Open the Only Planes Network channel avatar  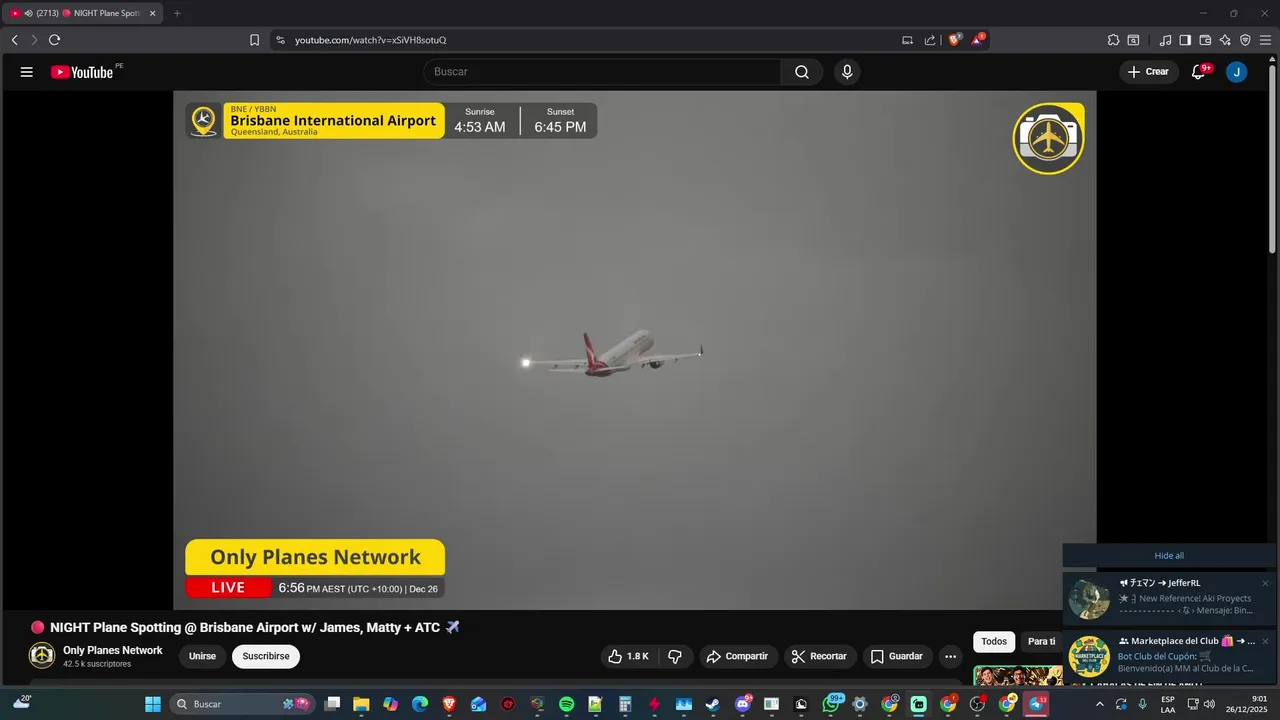pyautogui.click(x=42, y=656)
